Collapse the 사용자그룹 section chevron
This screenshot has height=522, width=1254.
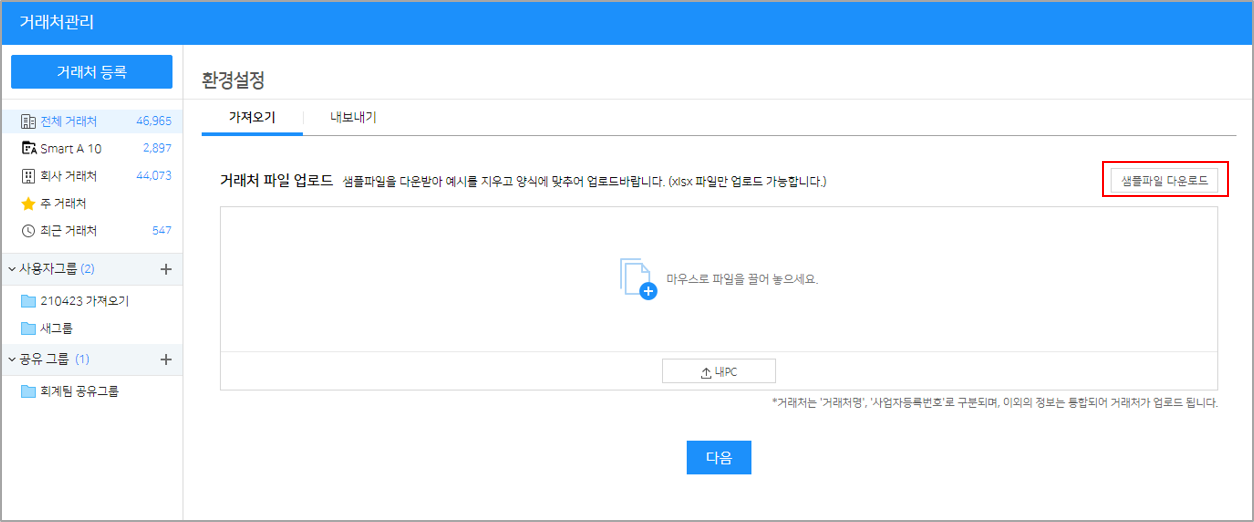click(x=12, y=269)
